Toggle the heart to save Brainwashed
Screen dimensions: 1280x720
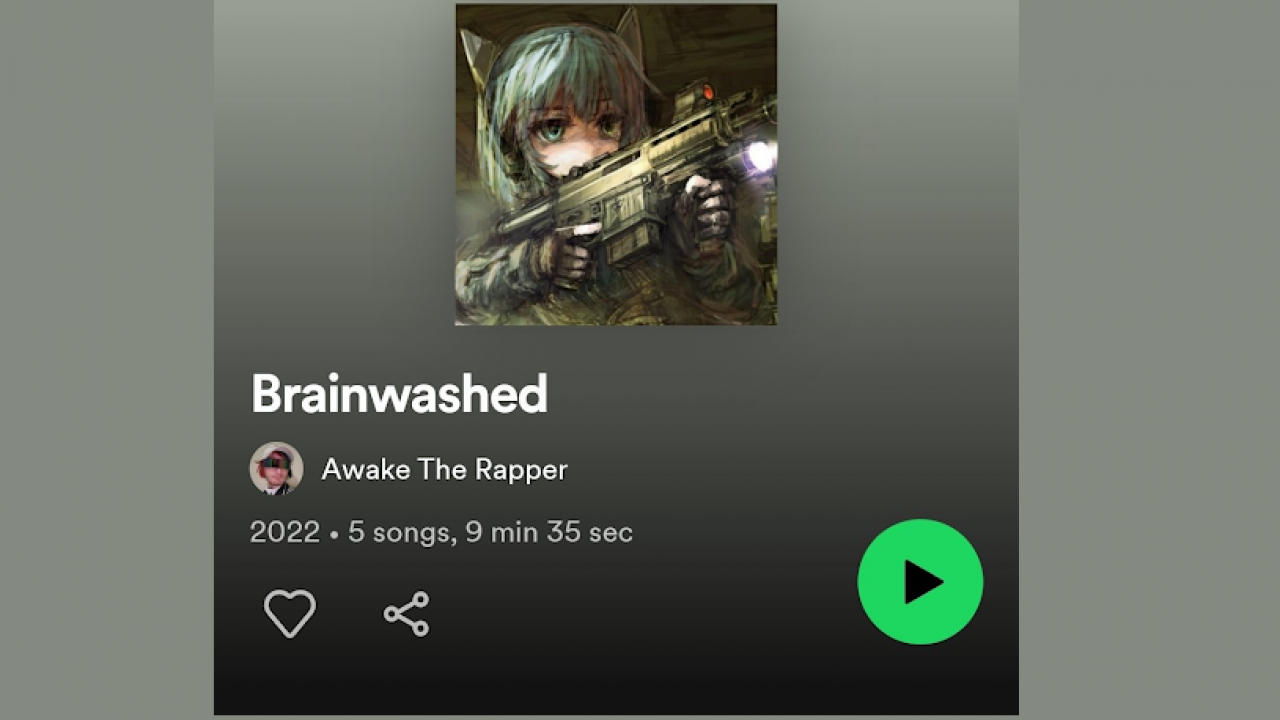pos(290,613)
